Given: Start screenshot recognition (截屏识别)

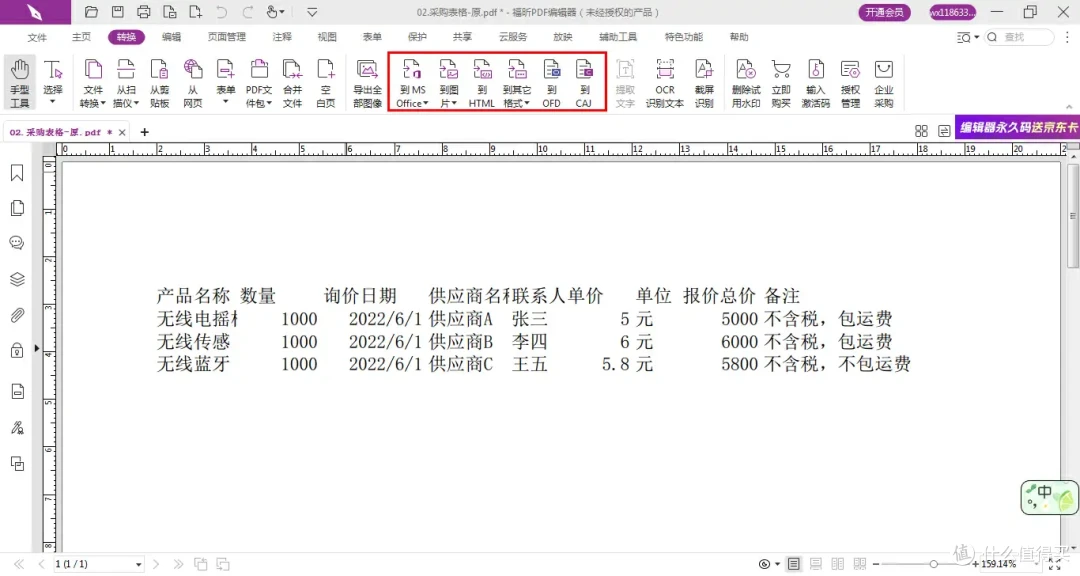Looking at the screenshot, I should (704, 83).
